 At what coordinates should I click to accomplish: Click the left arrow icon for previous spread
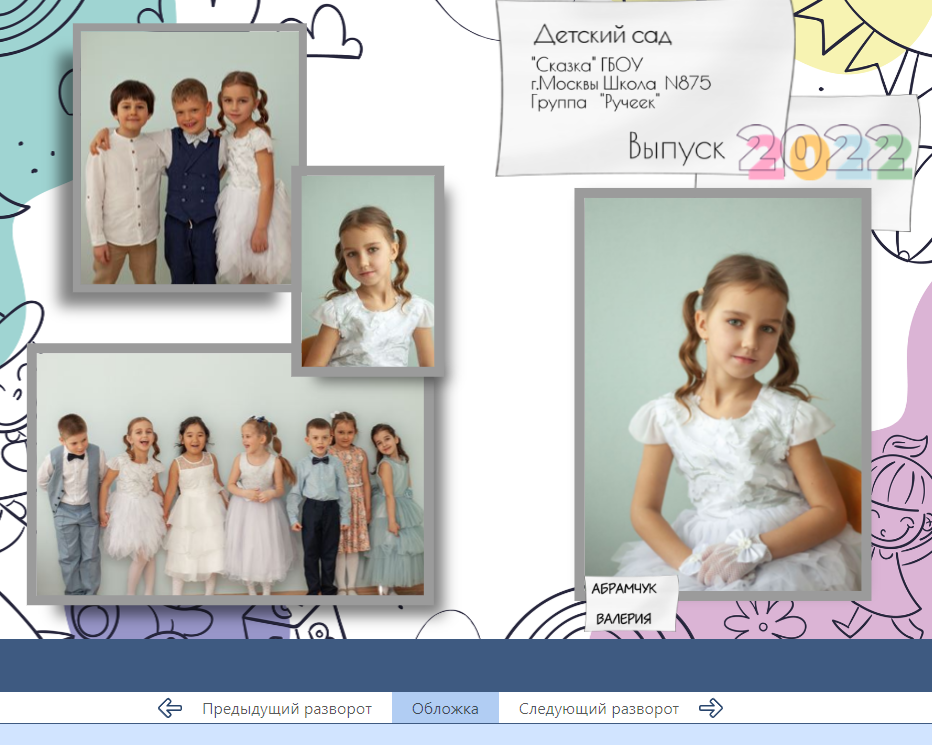[170, 708]
